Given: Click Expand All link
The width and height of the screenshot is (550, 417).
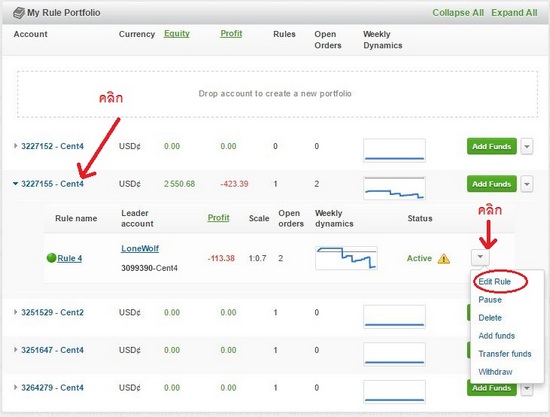Looking at the screenshot, I should click(x=514, y=13).
